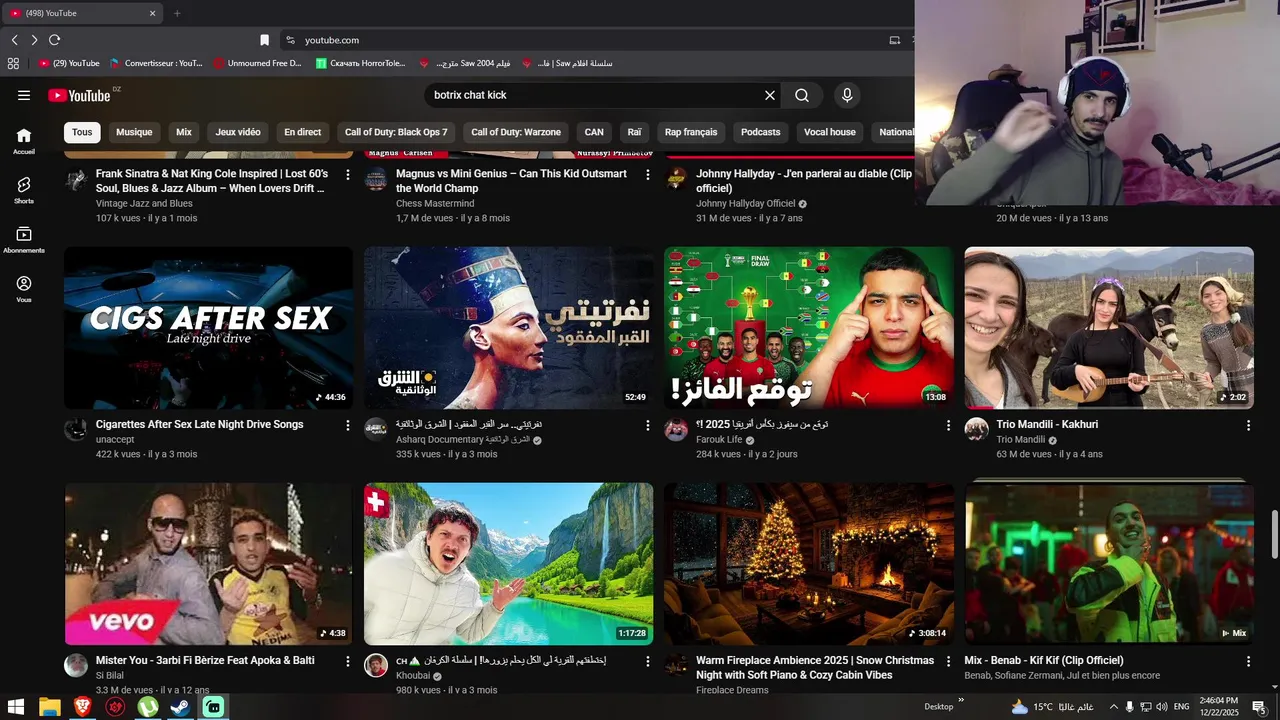Go forward in the browser
Viewport: 1280px width, 720px height.
coord(34,40)
